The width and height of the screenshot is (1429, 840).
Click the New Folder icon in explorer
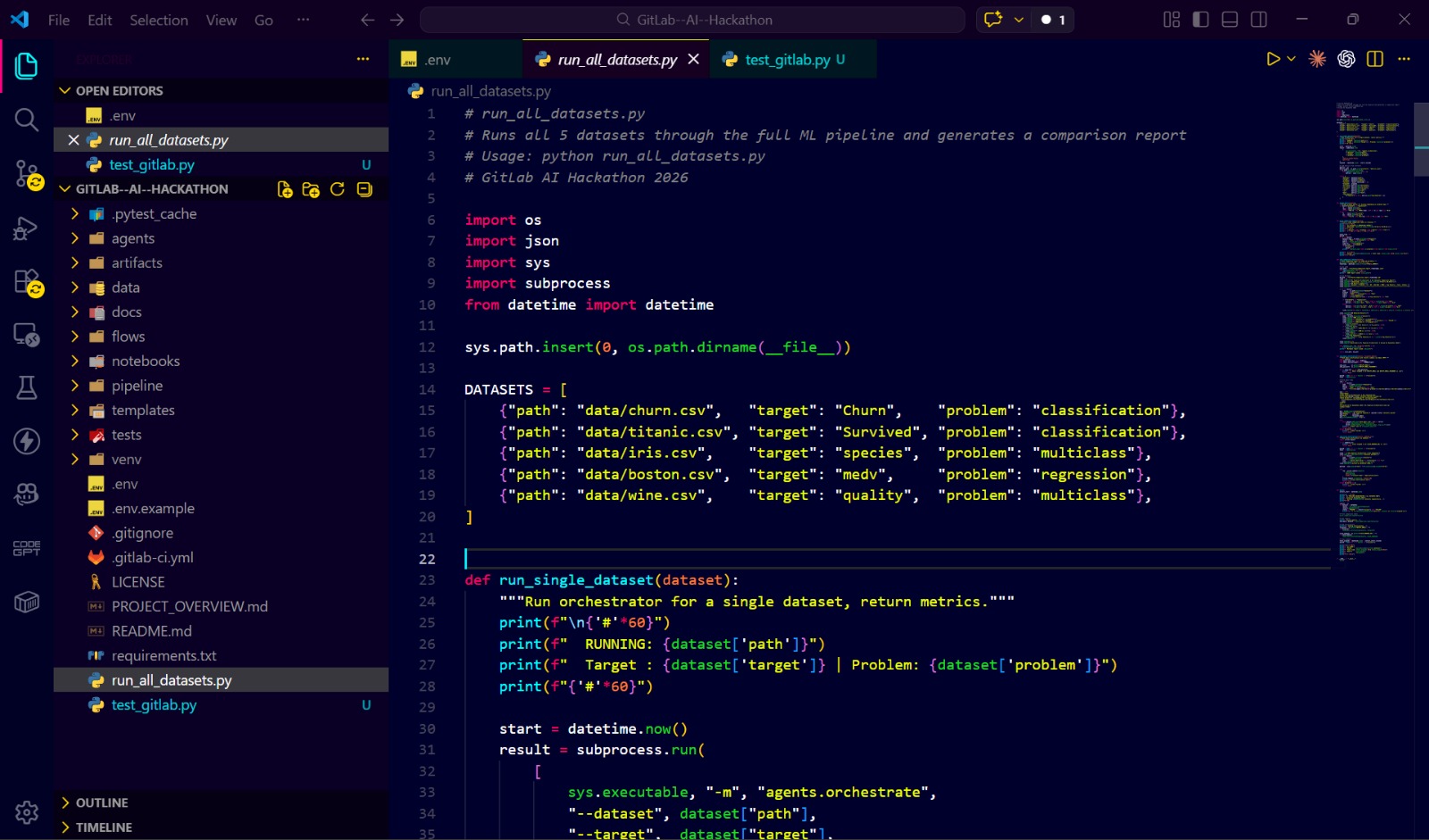pos(311,189)
